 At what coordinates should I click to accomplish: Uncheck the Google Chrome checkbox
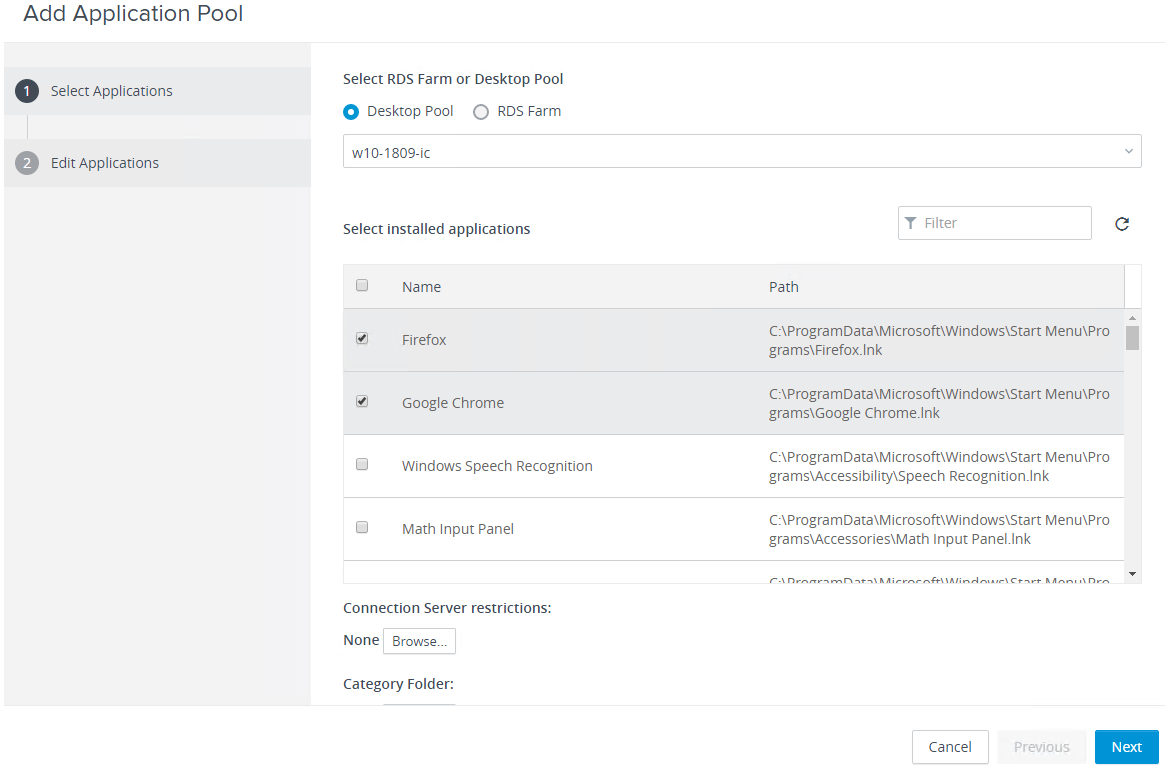pyautogui.click(x=362, y=402)
